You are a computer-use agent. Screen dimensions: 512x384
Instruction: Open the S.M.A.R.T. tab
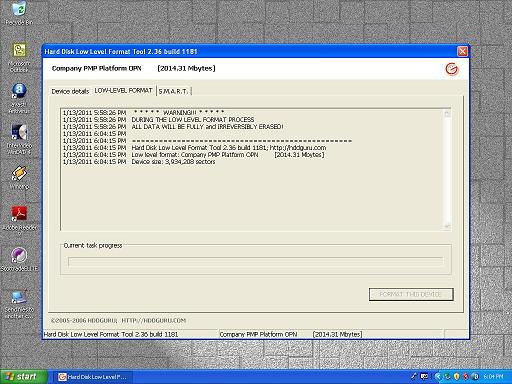pos(174,91)
